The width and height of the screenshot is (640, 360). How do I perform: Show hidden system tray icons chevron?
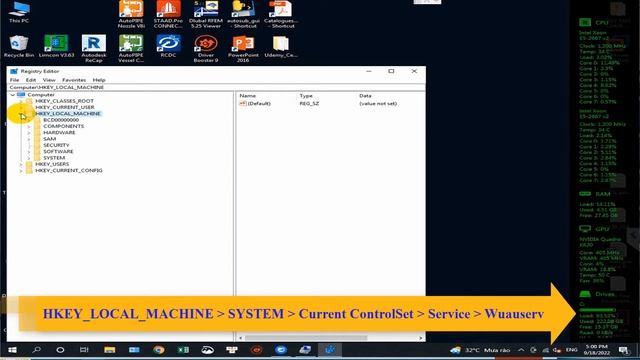pyautogui.click(x=521, y=350)
